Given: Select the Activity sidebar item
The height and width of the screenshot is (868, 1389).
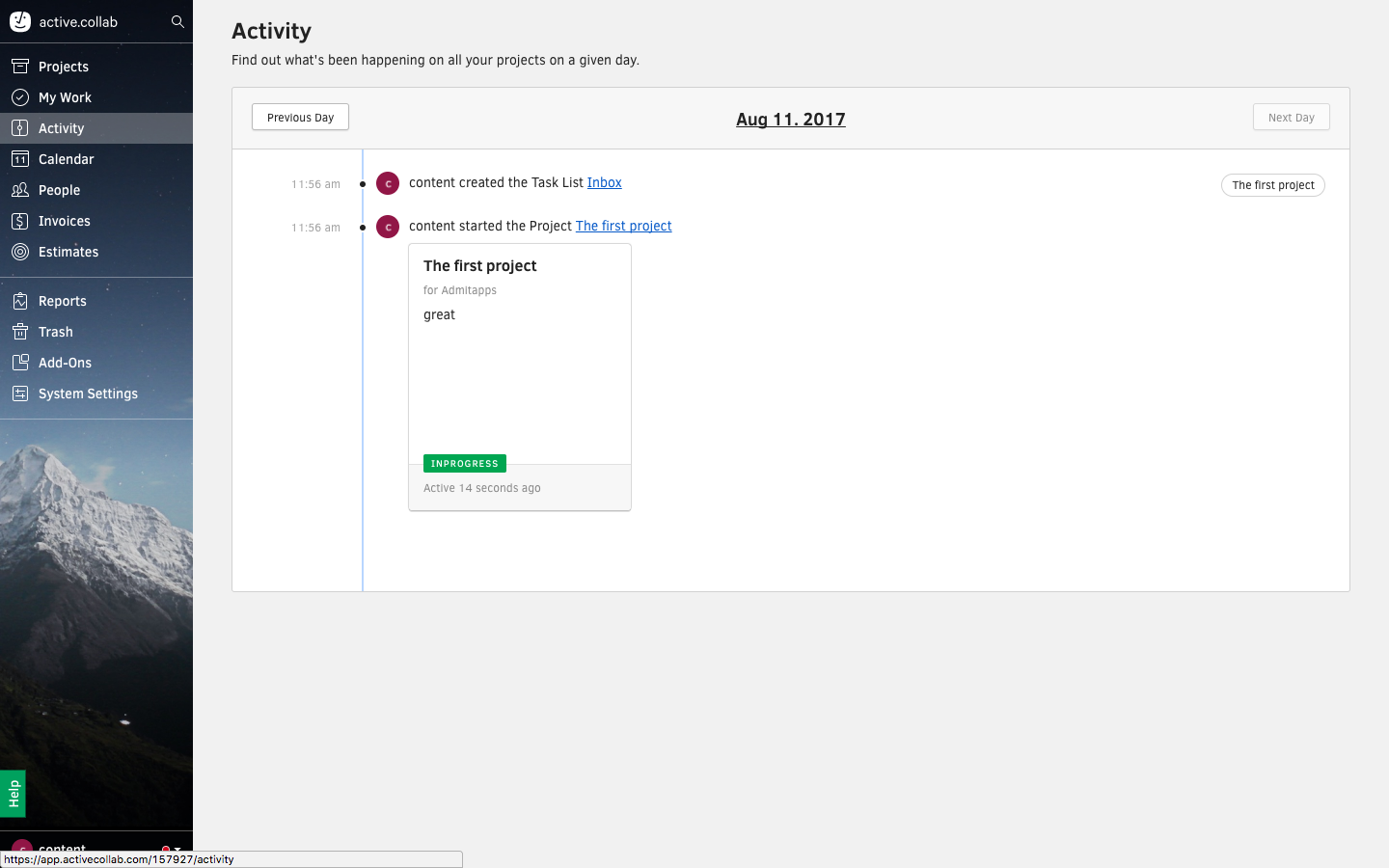Looking at the screenshot, I should [62, 128].
